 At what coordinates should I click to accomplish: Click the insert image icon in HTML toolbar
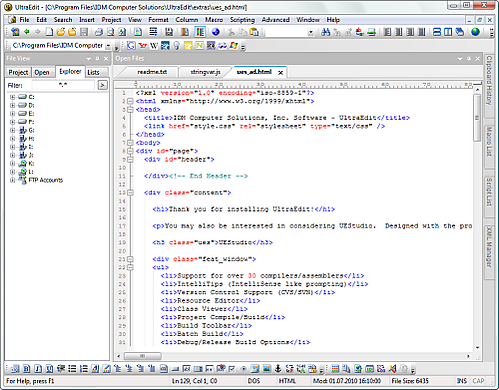[x=267, y=369]
